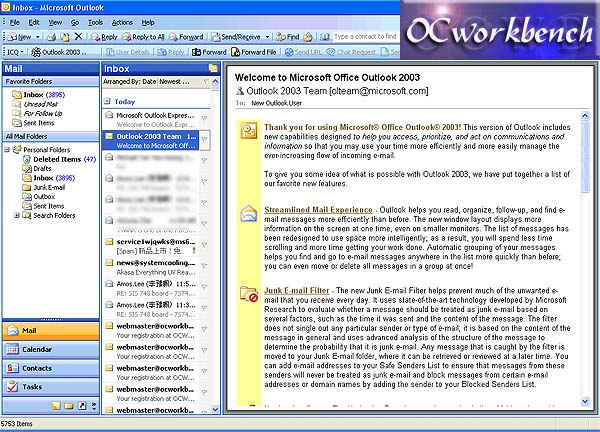Click the Reply to All button
The width and height of the screenshot is (600, 432).
pos(143,37)
